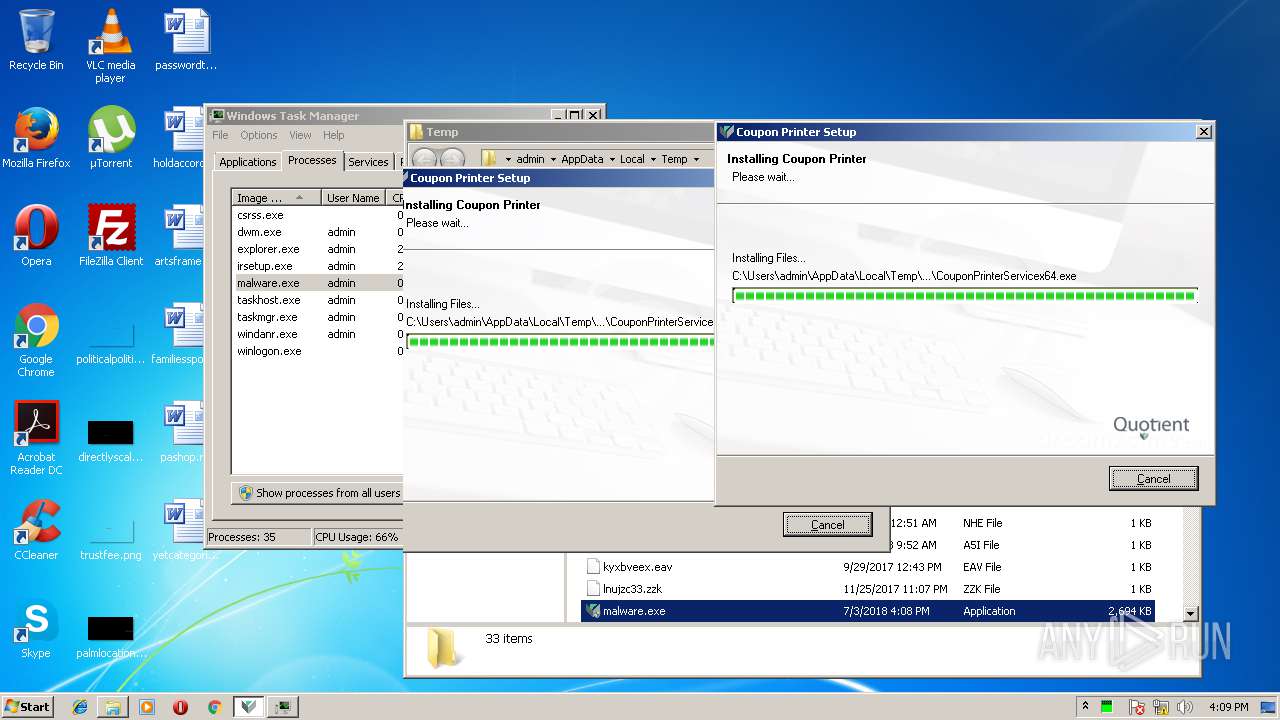Launch Opera from the desktop

(x=36, y=236)
